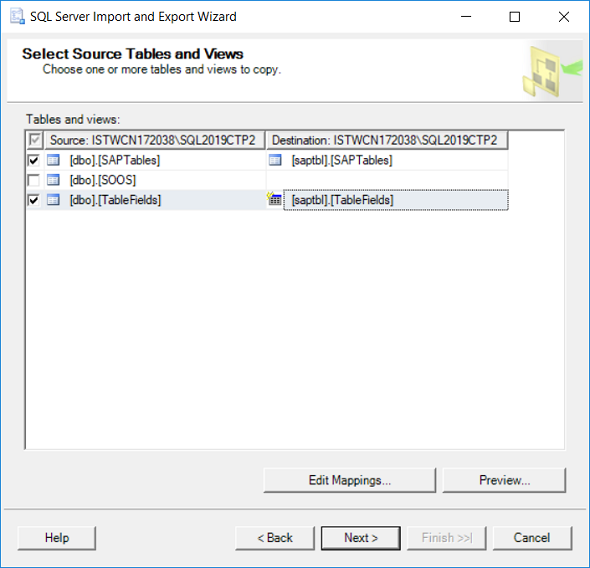Viewport: 590px width, 568px height.
Task: Check the [dbo].[SOOS] checkbox
Action: (x=33, y=181)
